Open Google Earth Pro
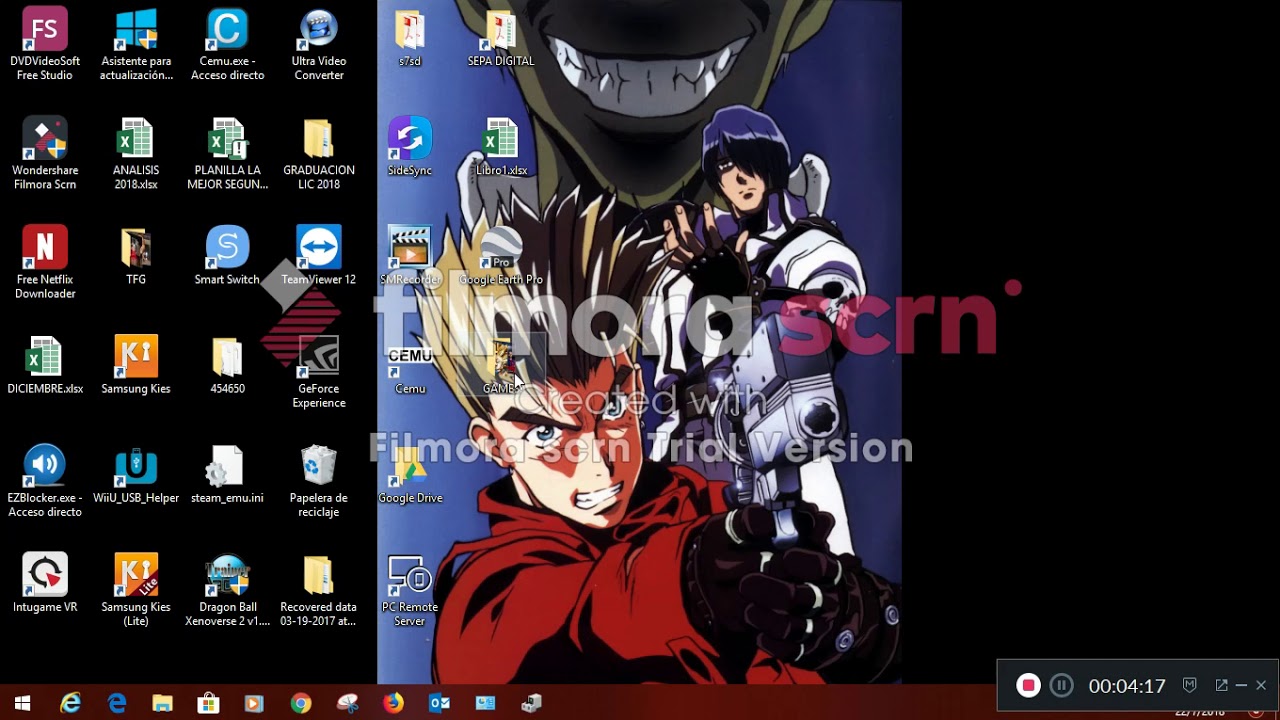 (501, 256)
